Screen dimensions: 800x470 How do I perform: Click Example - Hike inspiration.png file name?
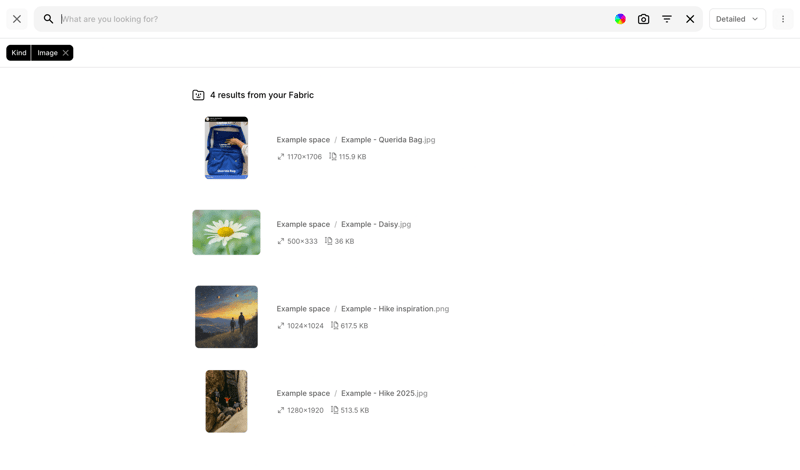[x=394, y=309]
